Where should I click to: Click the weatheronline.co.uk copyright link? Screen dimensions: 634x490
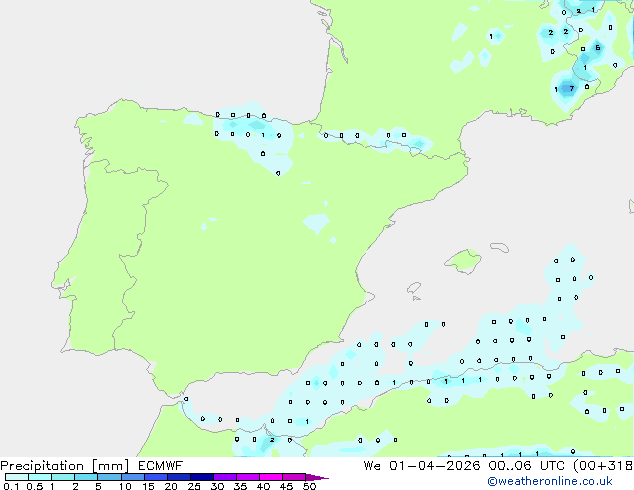pos(550,482)
